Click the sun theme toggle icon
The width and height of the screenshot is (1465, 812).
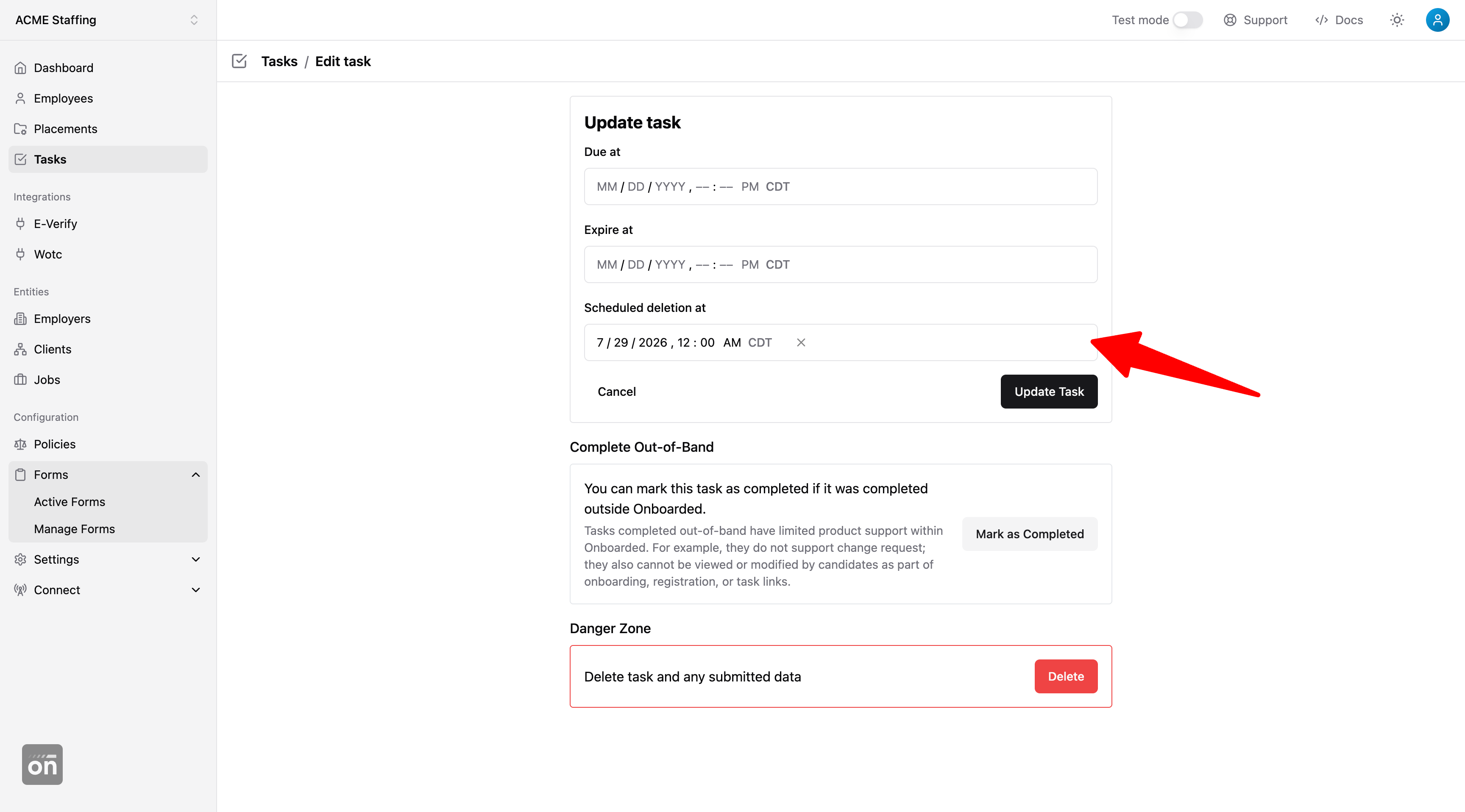1397,20
